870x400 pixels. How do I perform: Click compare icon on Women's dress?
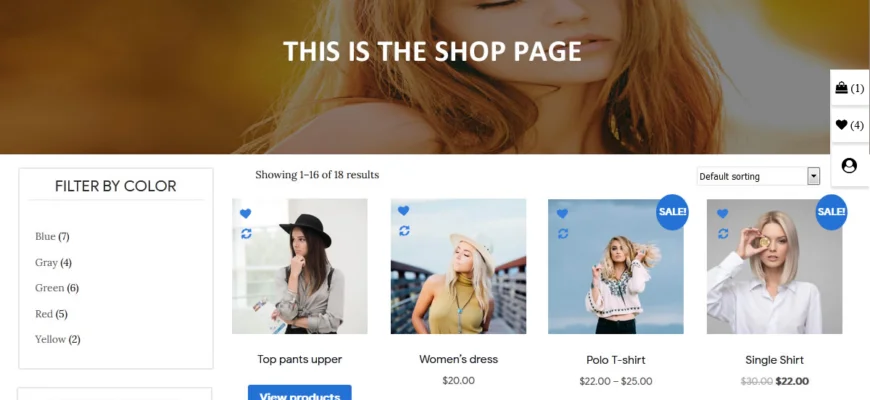404,230
